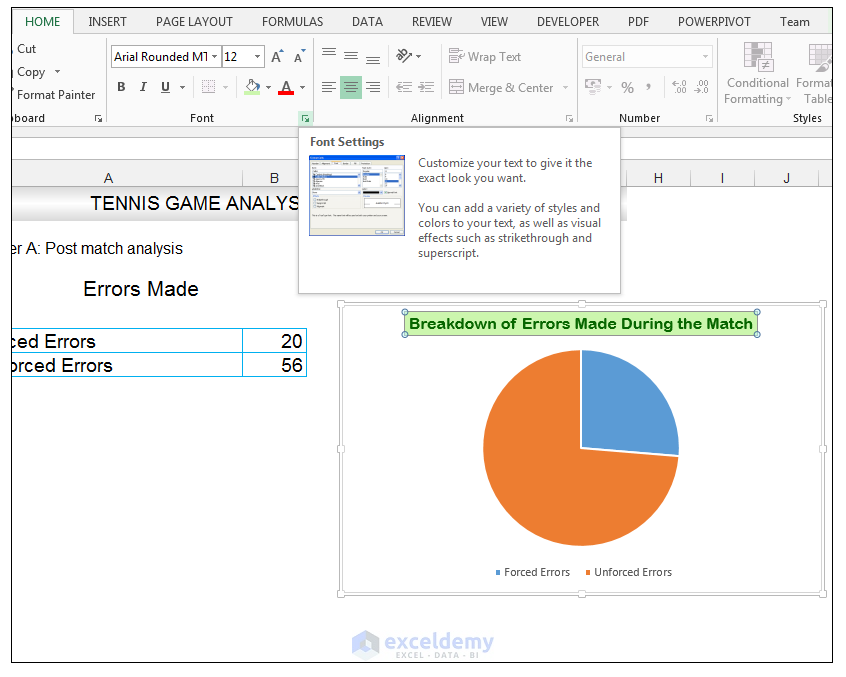
Task: Click Unforced Errors legend entry
Action: click(629, 572)
